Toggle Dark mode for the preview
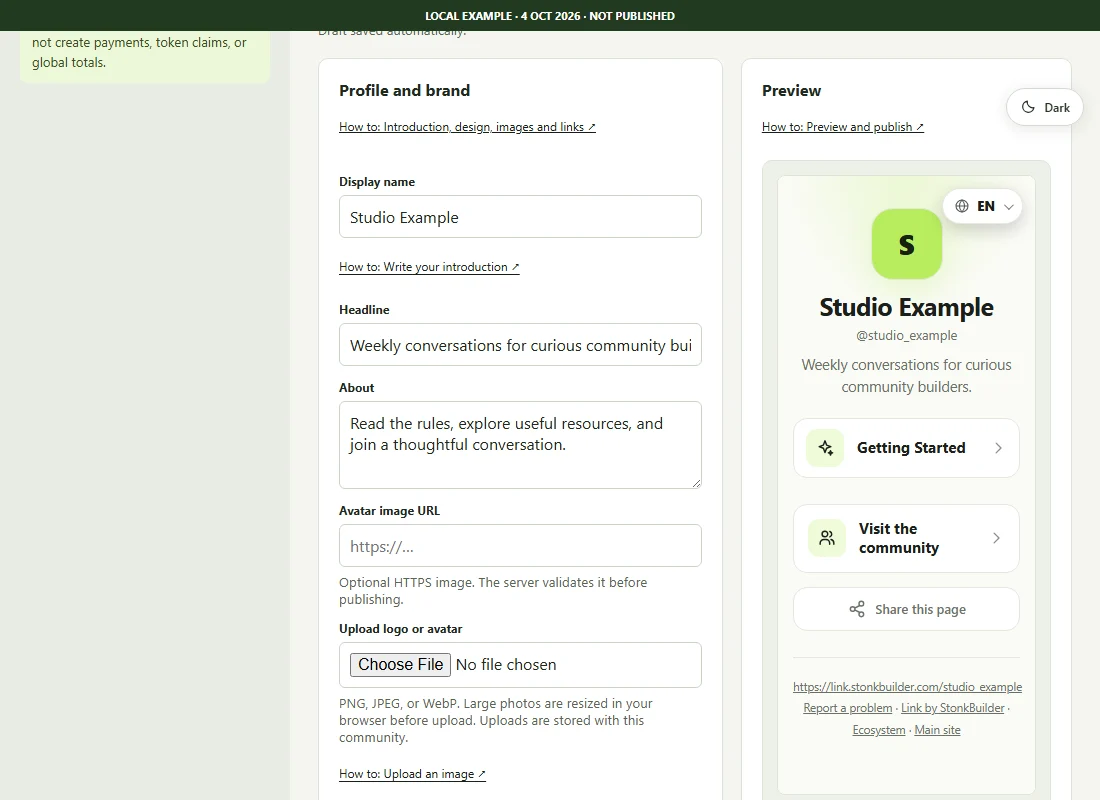 [1045, 107]
